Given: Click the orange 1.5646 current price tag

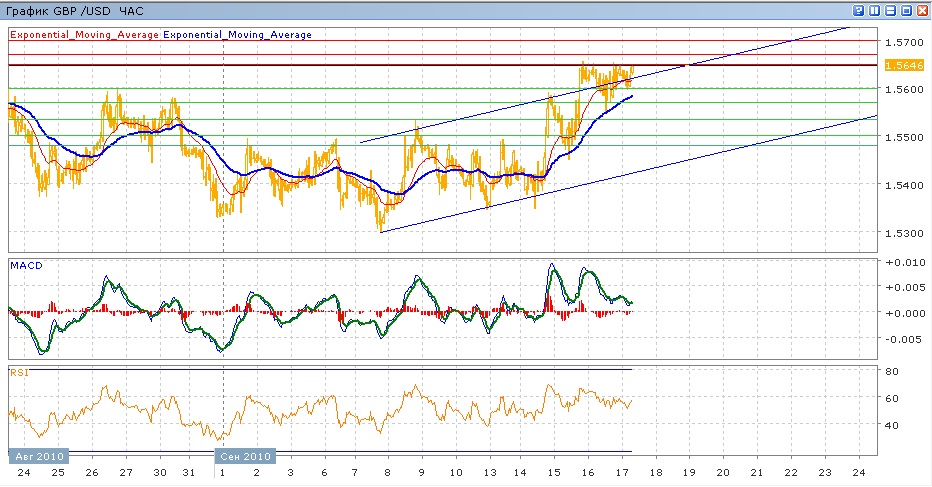Looking at the screenshot, I should tap(905, 66).
